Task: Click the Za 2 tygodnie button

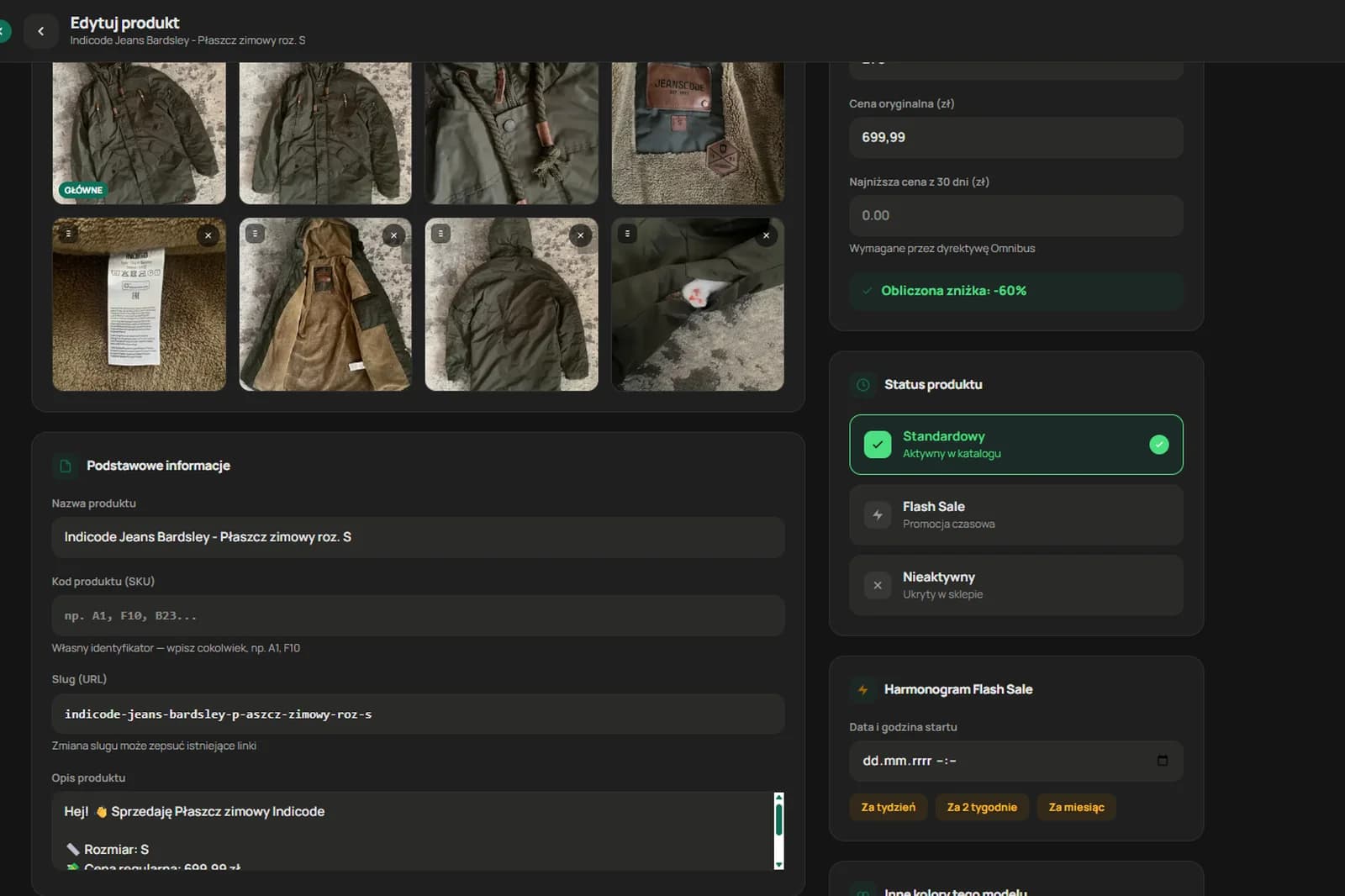Action: [982, 807]
